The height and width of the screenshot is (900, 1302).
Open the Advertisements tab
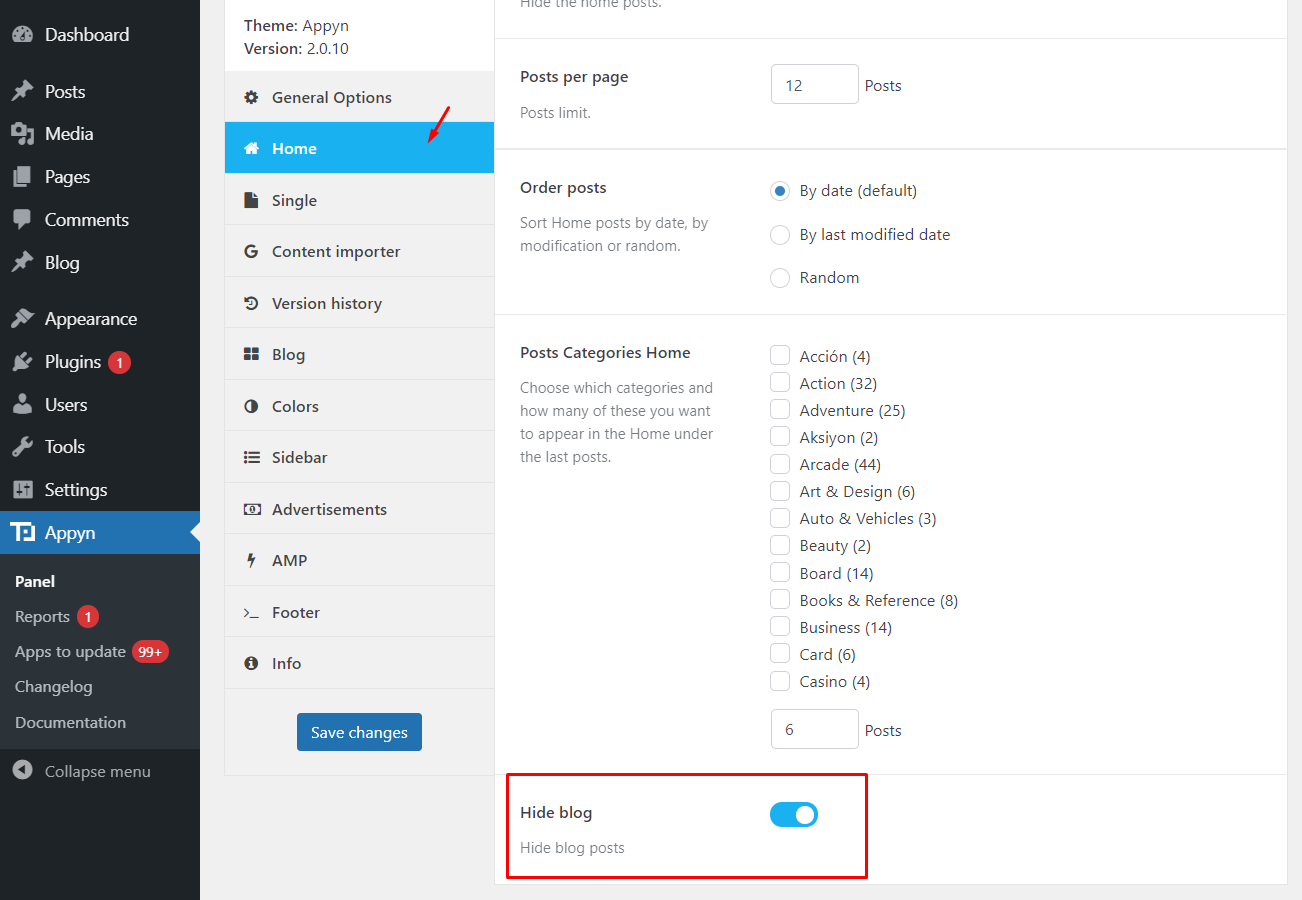pos(359,509)
